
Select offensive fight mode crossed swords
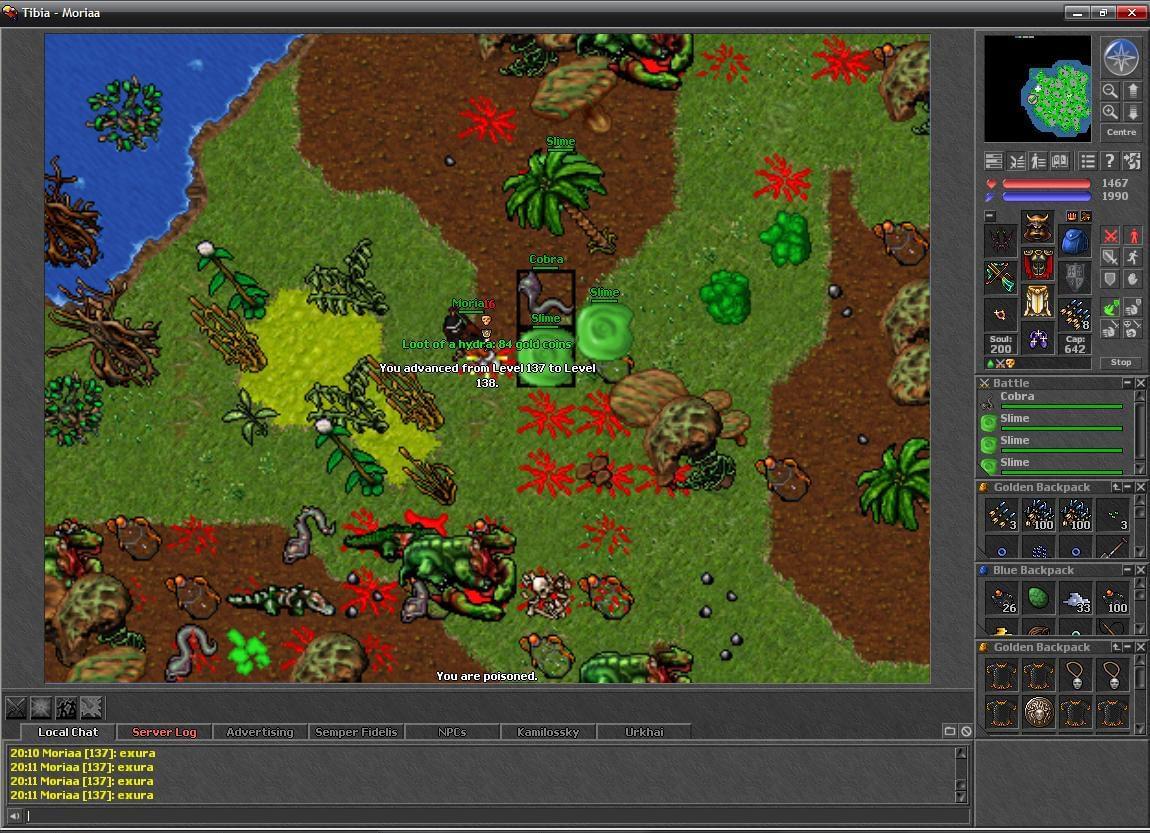pos(1111,235)
